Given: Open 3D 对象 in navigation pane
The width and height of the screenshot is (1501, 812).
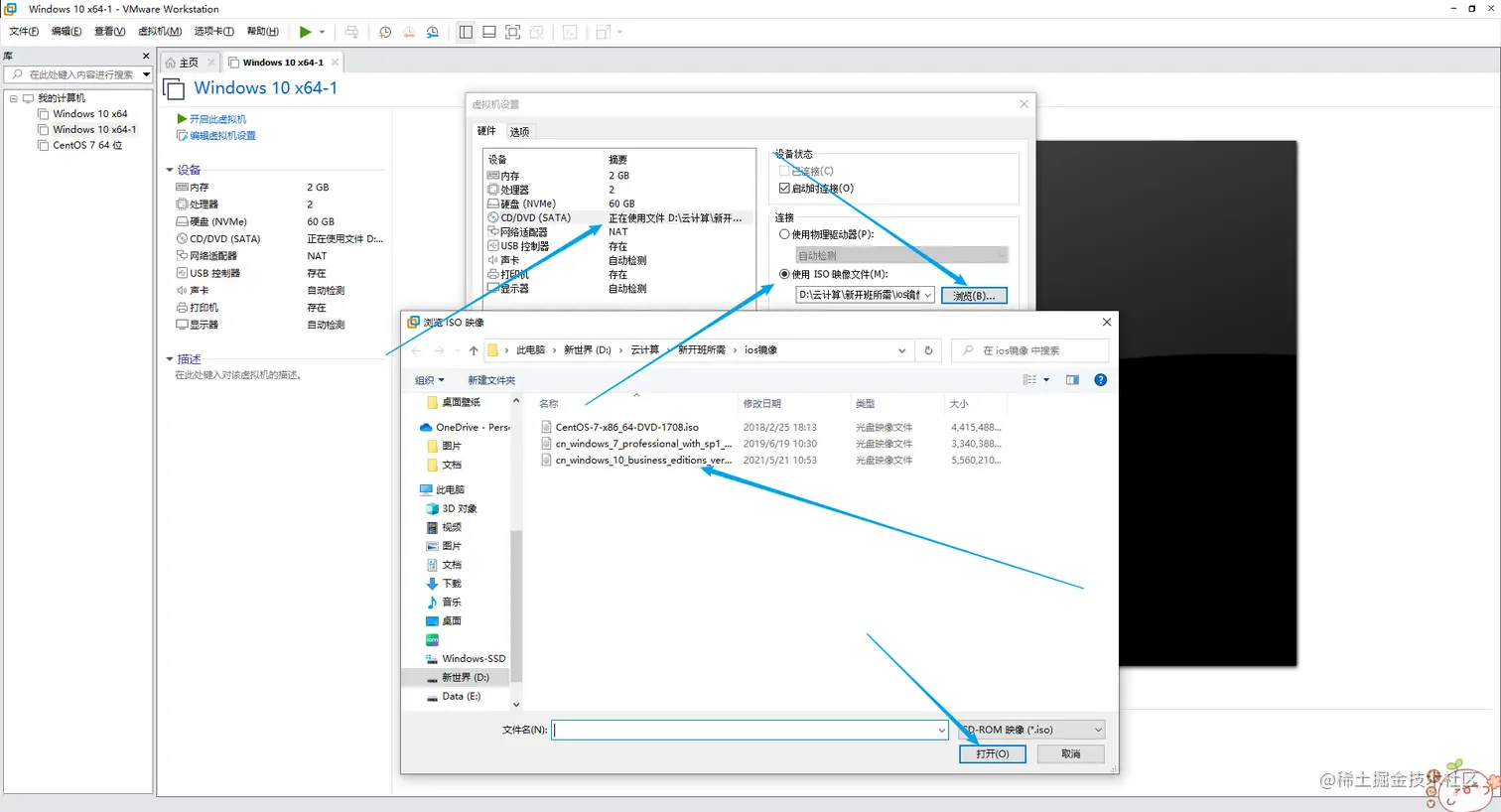Looking at the screenshot, I should 452,509.
